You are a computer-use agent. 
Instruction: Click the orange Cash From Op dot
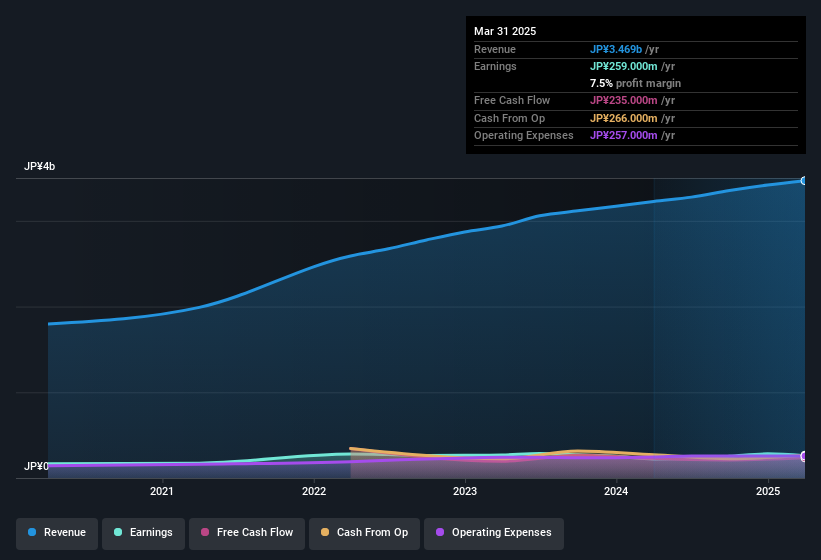click(x=325, y=532)
